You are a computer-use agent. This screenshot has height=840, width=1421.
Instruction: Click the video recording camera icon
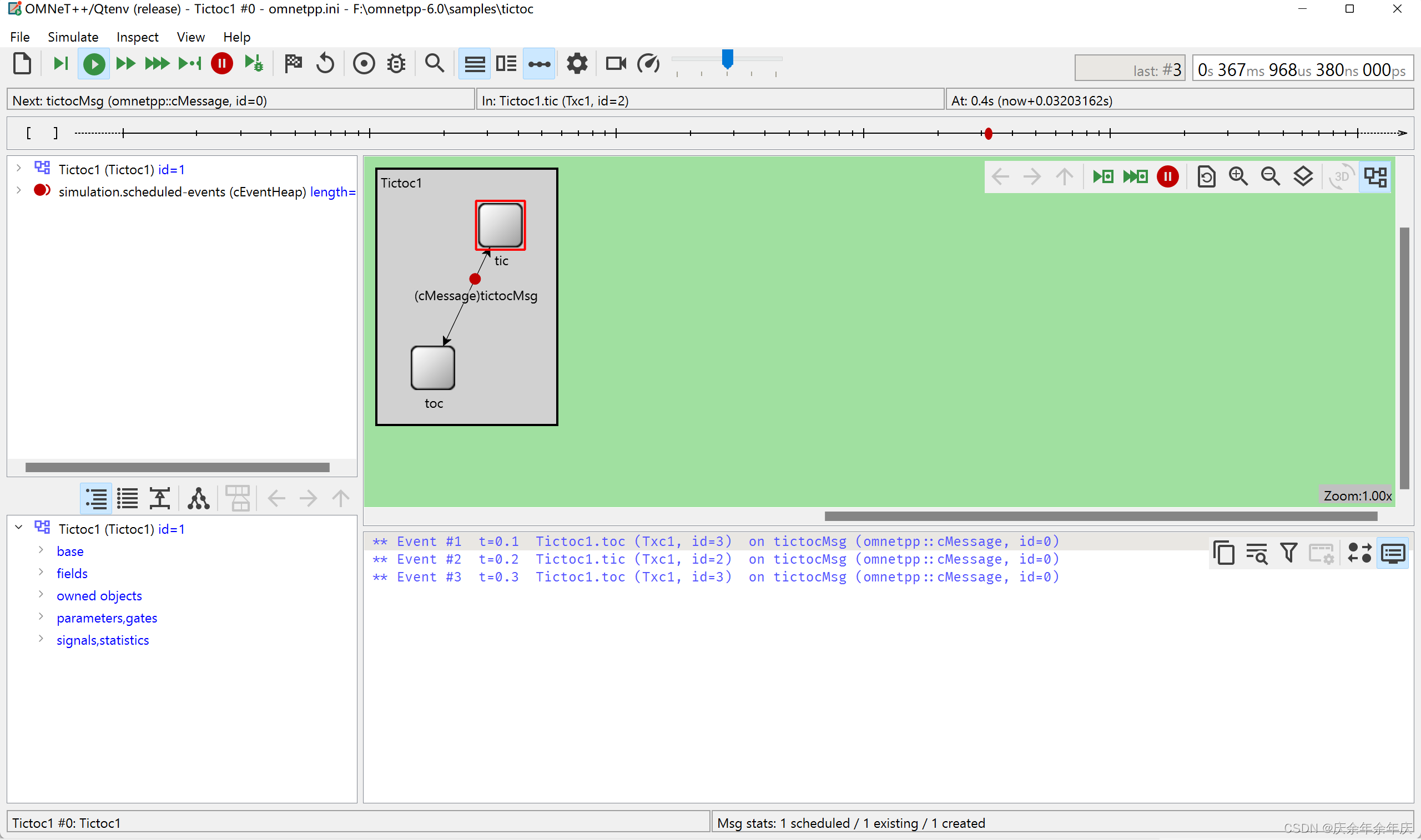click(616, 64)
